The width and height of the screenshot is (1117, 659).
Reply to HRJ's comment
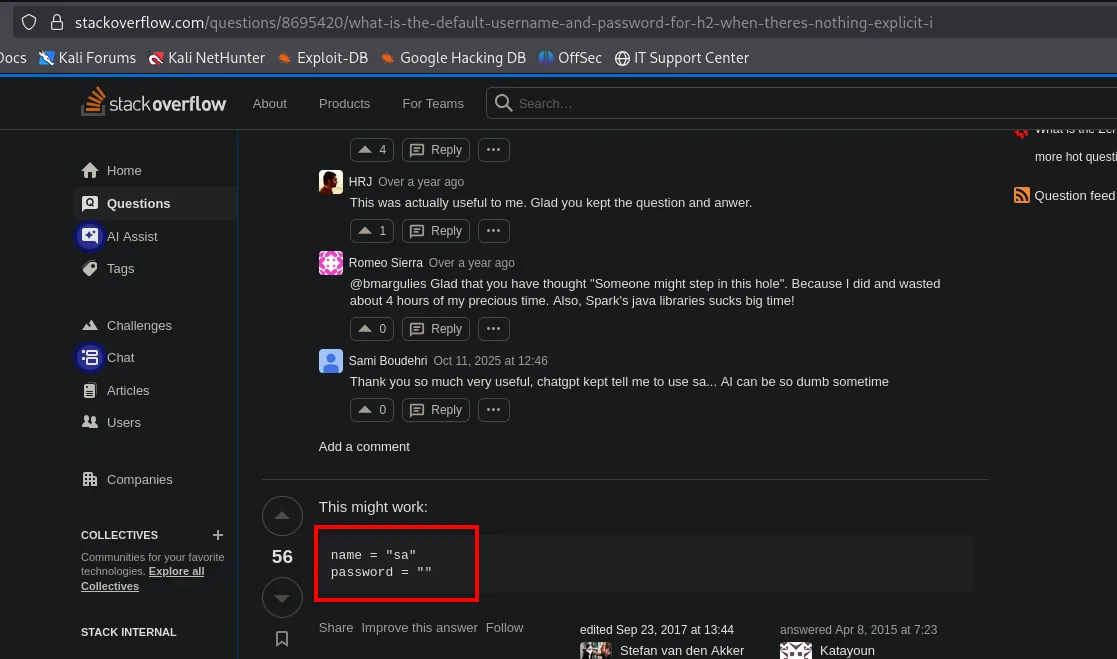pos(436,231)
